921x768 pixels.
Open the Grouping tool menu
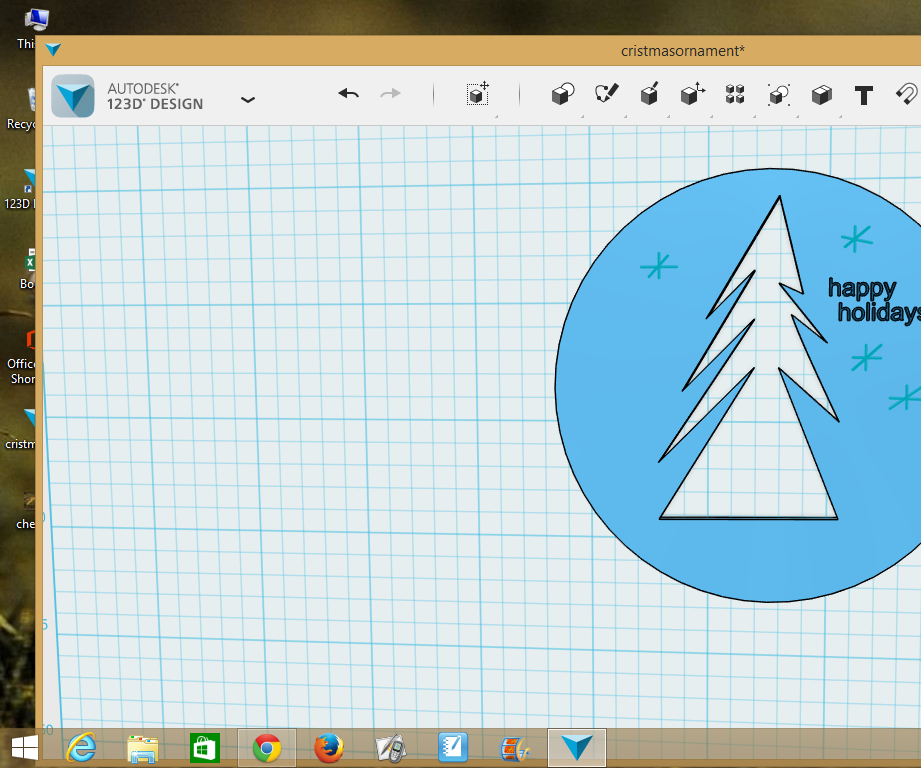coord(778,94)
